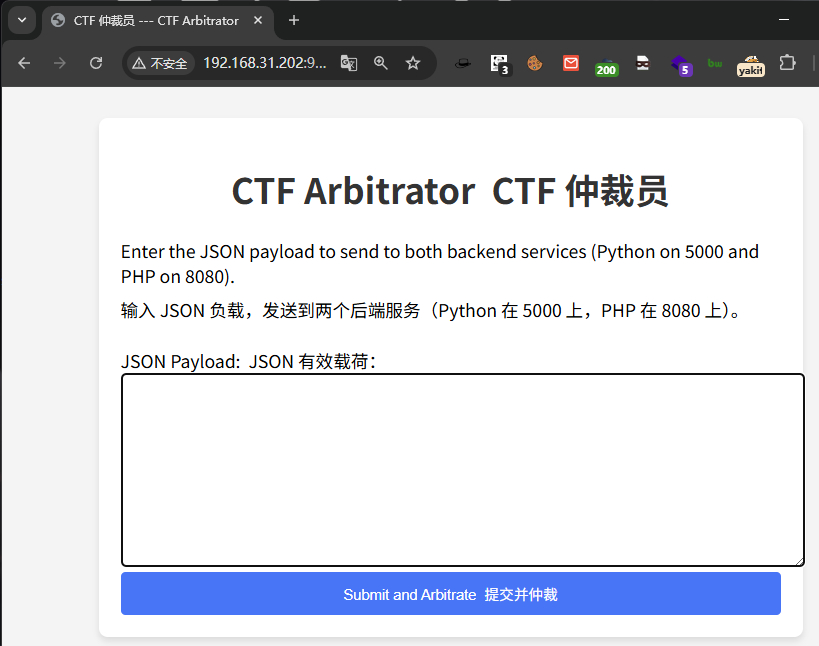The image size is (819, 646).
Task: Open the green 200 status extension
Action: point(606,67)
